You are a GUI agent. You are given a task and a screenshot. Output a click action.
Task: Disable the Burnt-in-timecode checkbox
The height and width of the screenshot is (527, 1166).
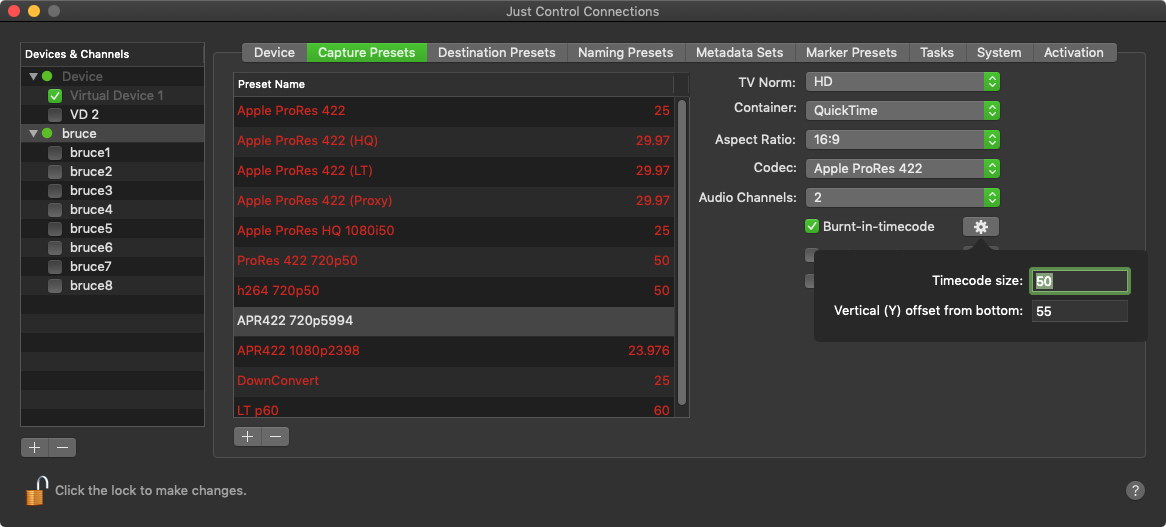click(x=812, y=226)
